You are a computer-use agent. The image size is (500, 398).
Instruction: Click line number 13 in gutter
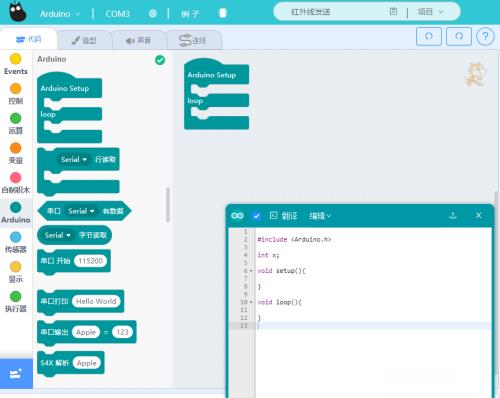[244, 325]
